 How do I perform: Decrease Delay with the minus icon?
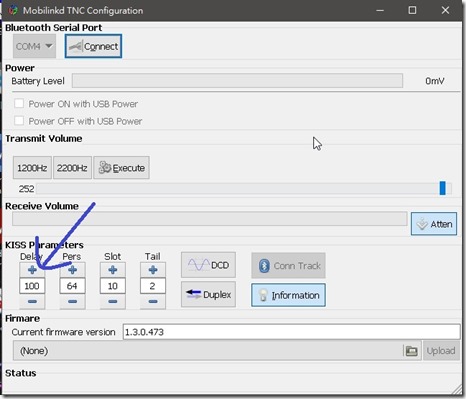tap(32, 302)
